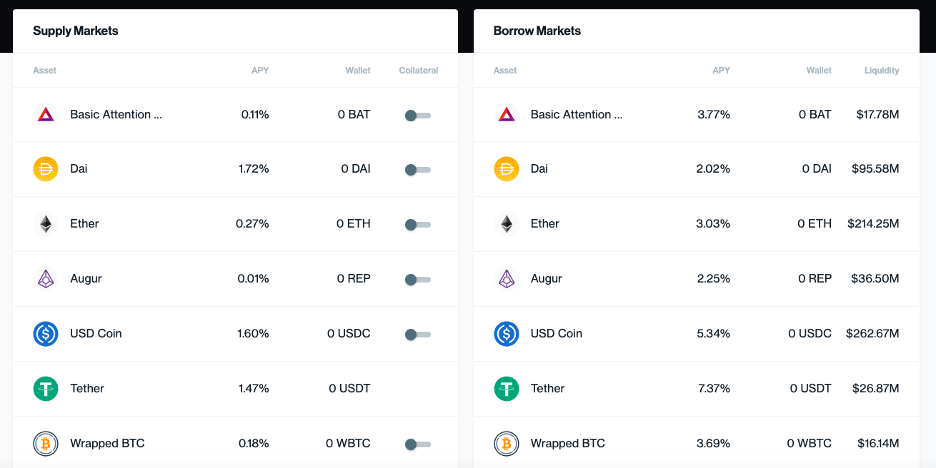This screenshot has height=468, width=936.
Task: Open the USD Coin supply market row
Action: click(x=235, y=334)
